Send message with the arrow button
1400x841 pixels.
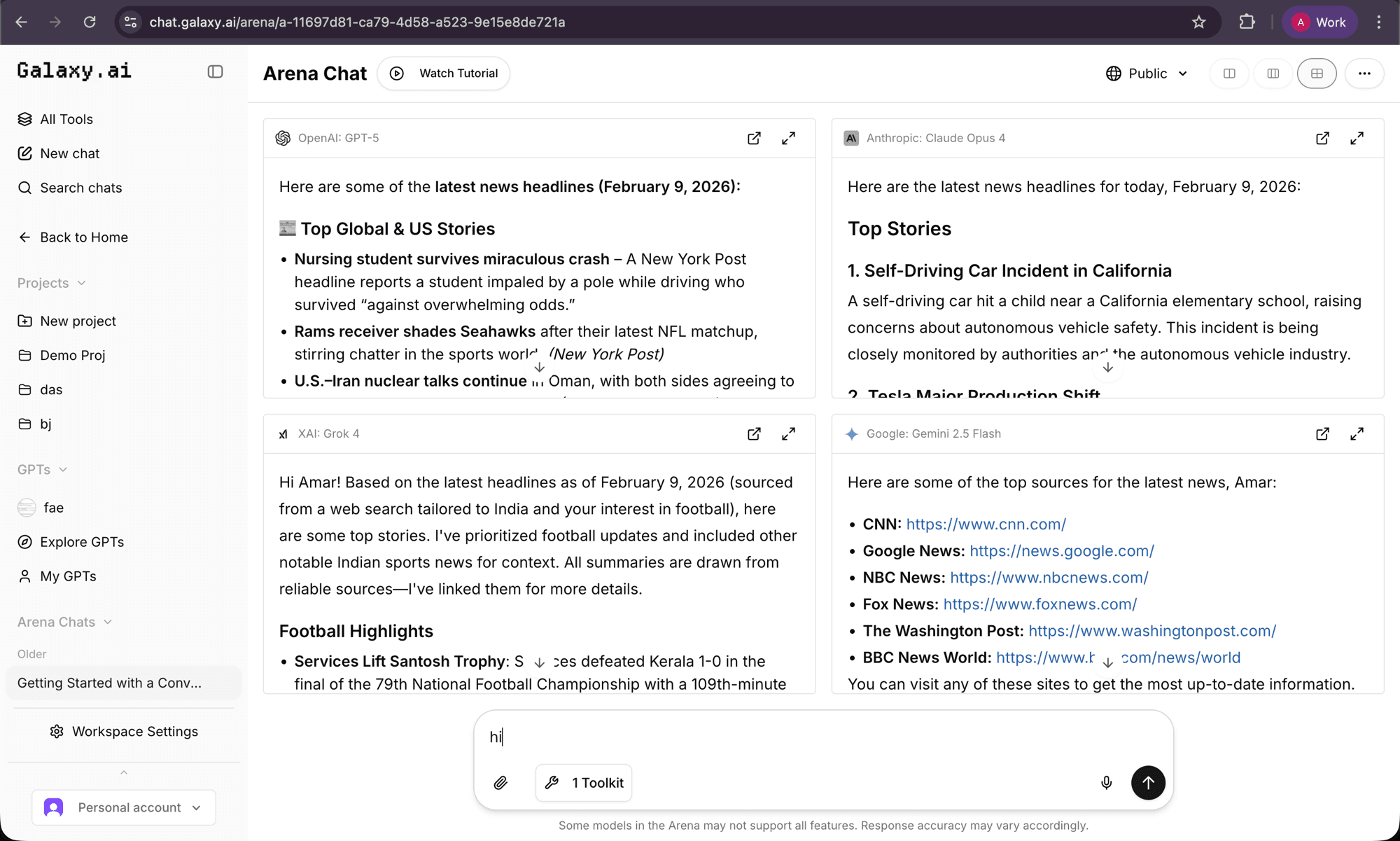1148,783
